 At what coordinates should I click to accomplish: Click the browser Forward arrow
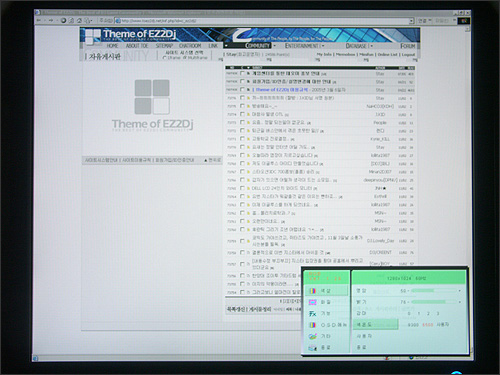coord(51,20)
